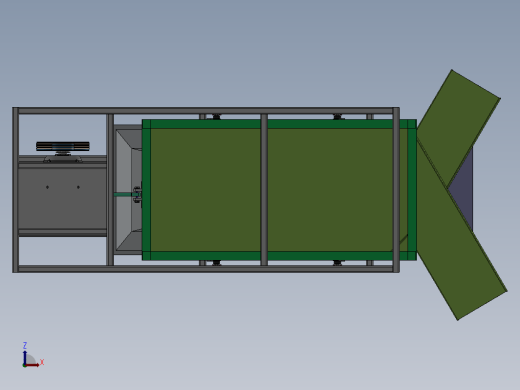
Task: Pick the right hole on the gray plate
Action: [78, 187]
